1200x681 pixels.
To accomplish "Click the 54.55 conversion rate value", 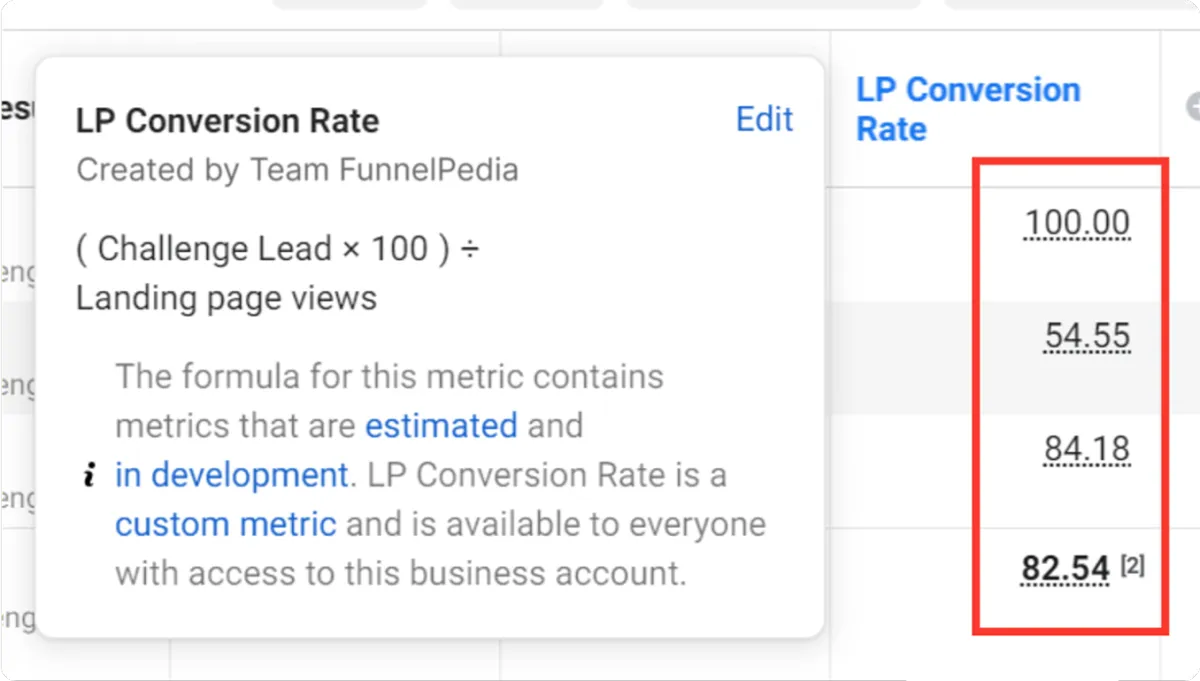I will tap(1087, 336).
